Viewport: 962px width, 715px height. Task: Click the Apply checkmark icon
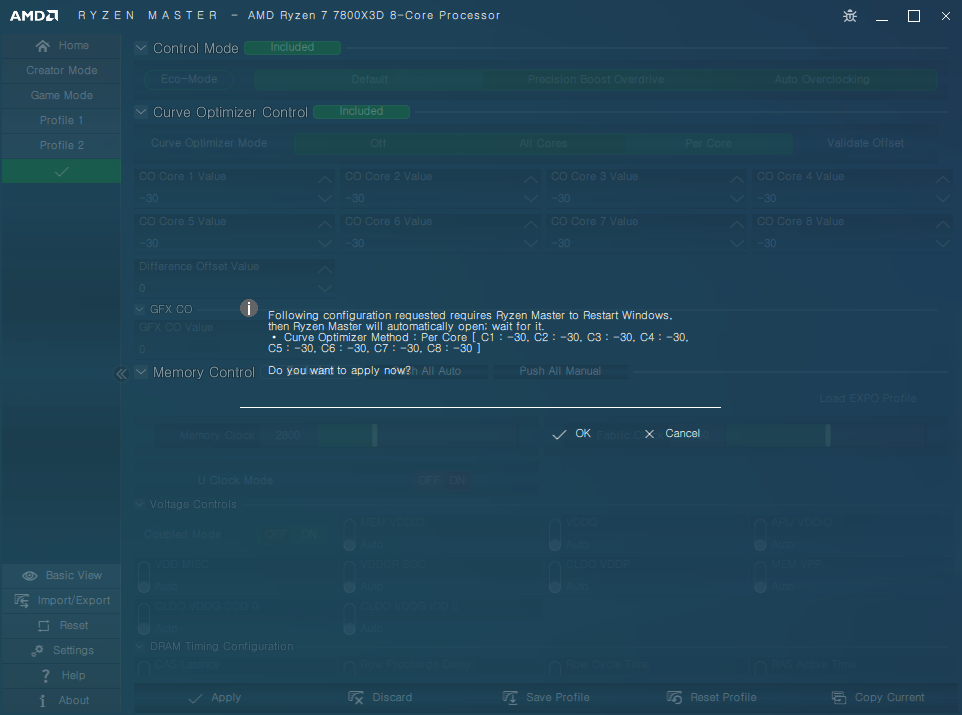click(195, 698)
